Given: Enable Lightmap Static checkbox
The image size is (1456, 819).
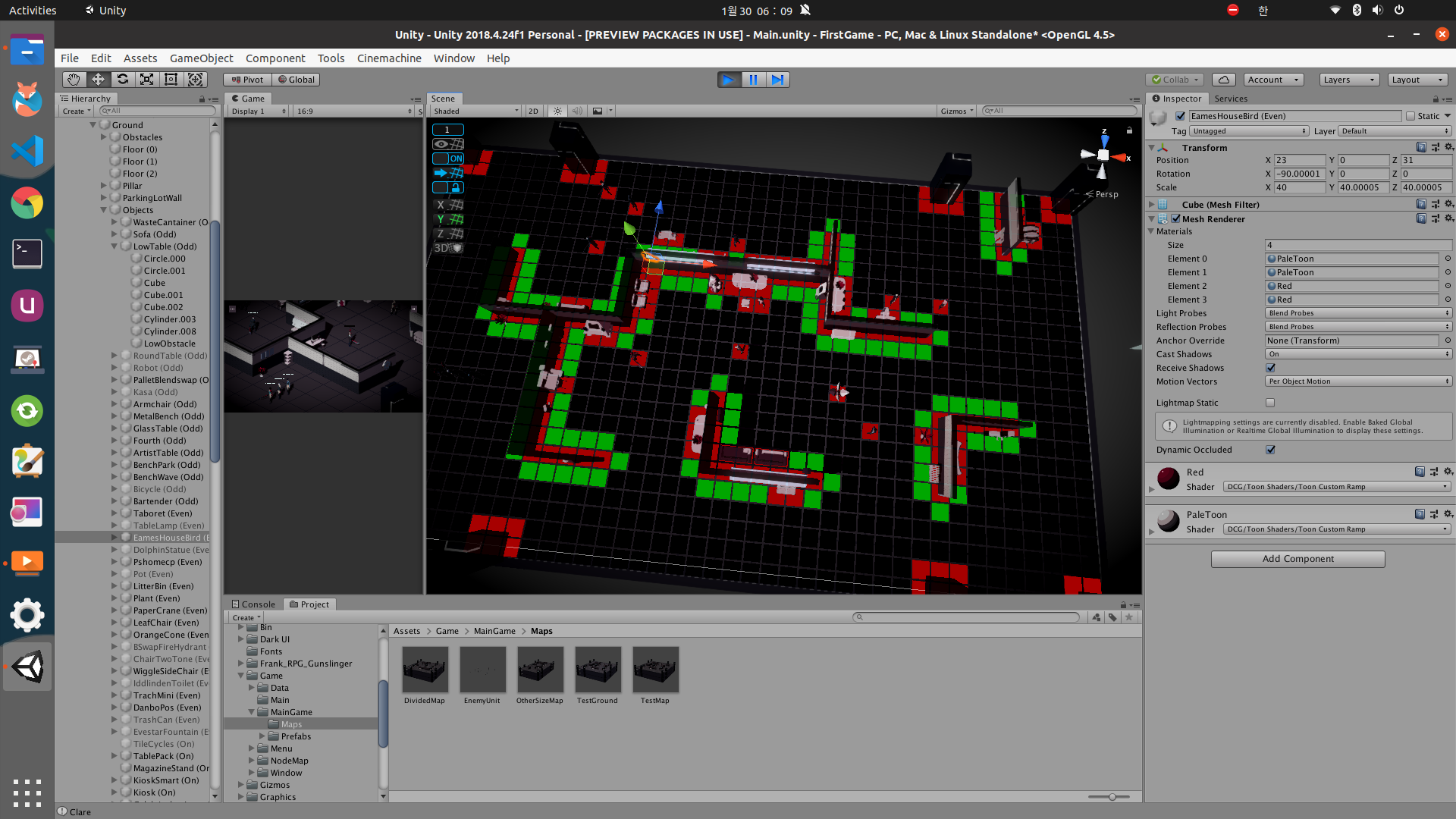Looking at the screenshot, I should [1270, 403].
